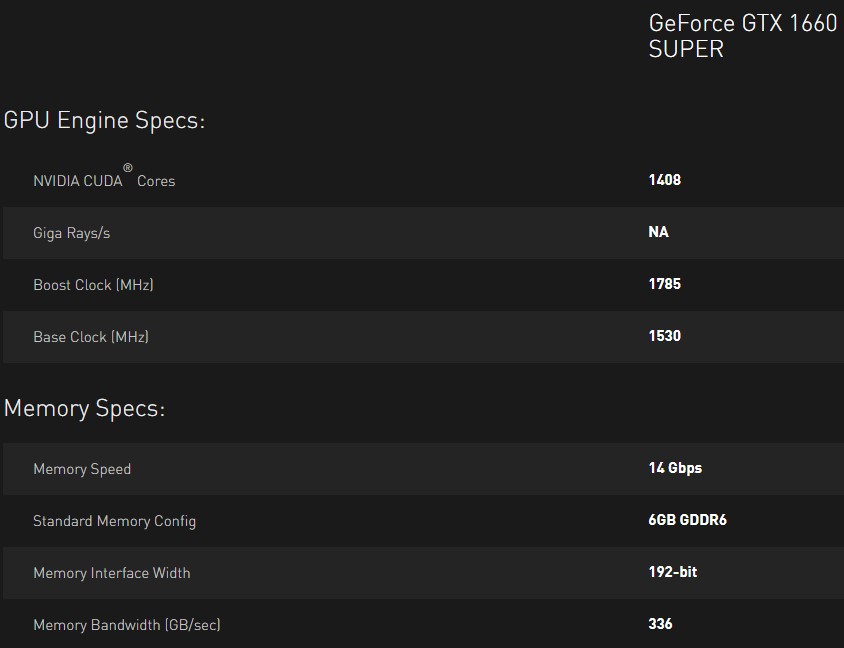Click the Memory Bandwidth (GB/sec) label
Image resolution: width=844 pixels, height=648 pixels.
tap(126, 625)
